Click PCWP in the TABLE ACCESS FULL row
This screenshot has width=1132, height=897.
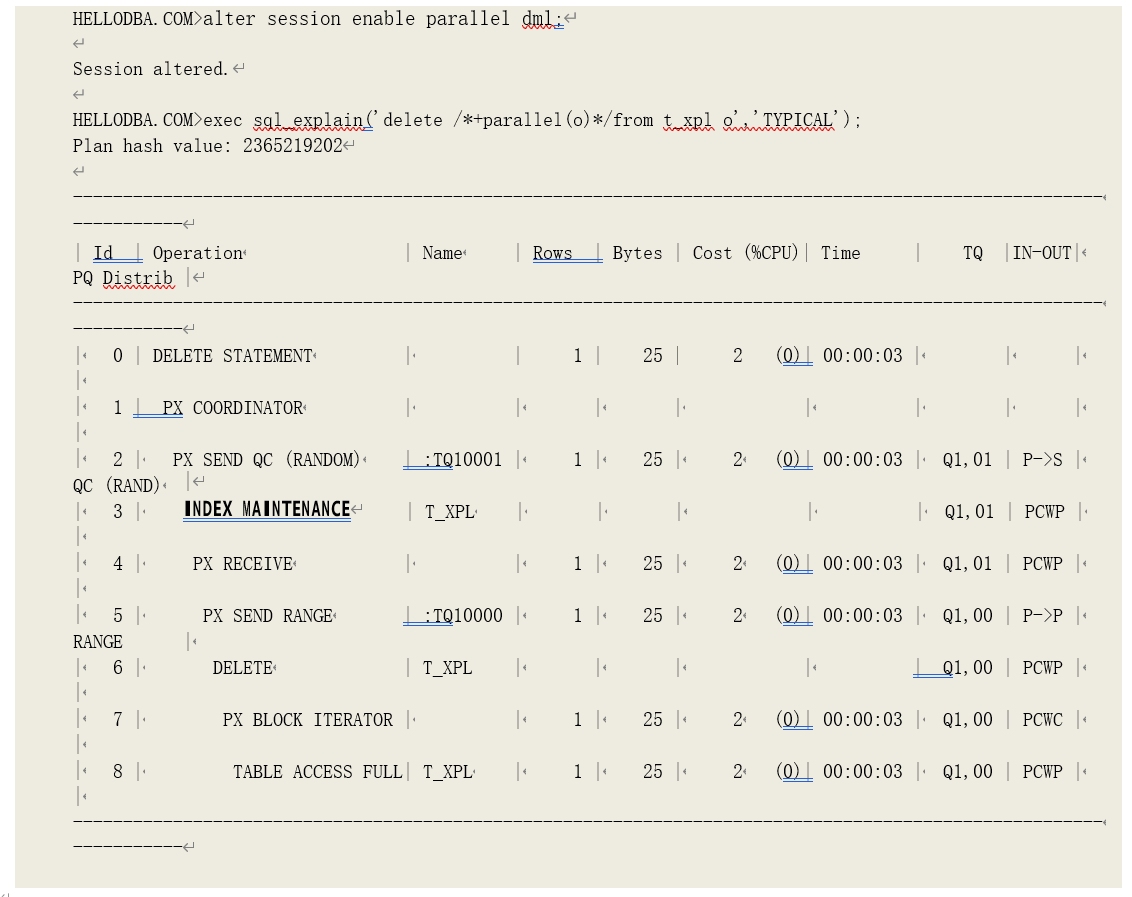coord(1042,772)
